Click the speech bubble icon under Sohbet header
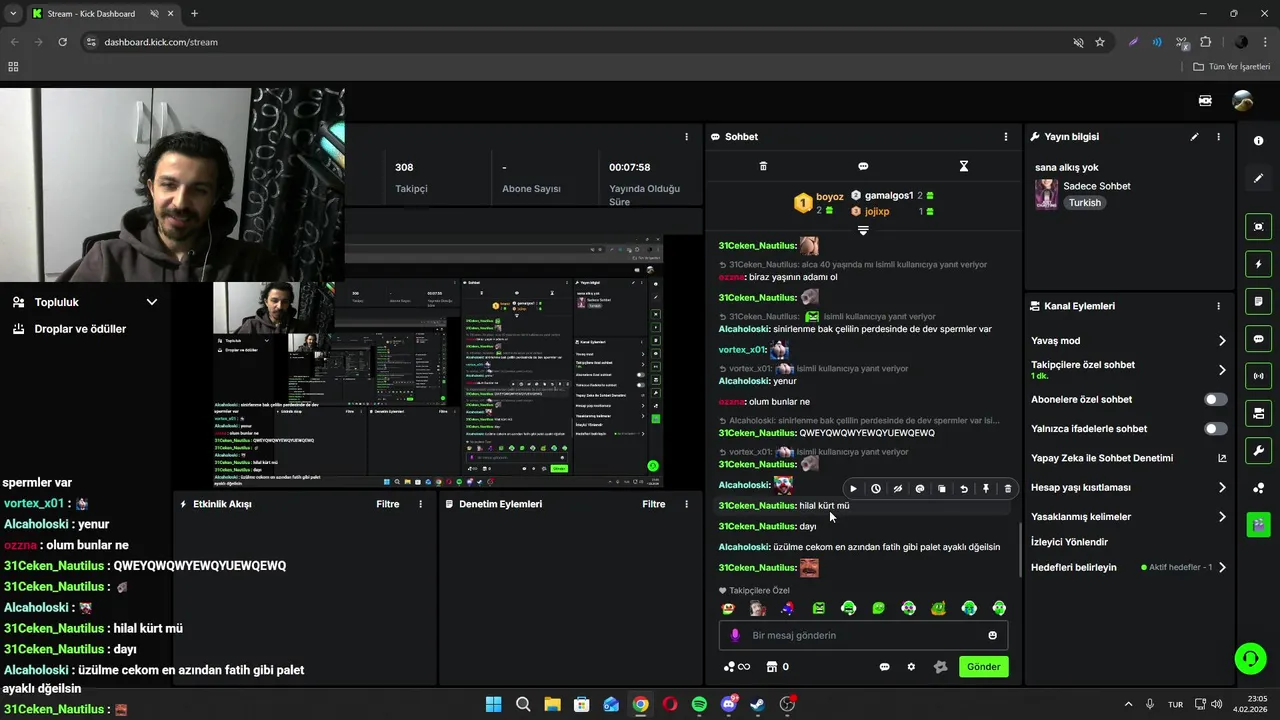 [863, 166]
